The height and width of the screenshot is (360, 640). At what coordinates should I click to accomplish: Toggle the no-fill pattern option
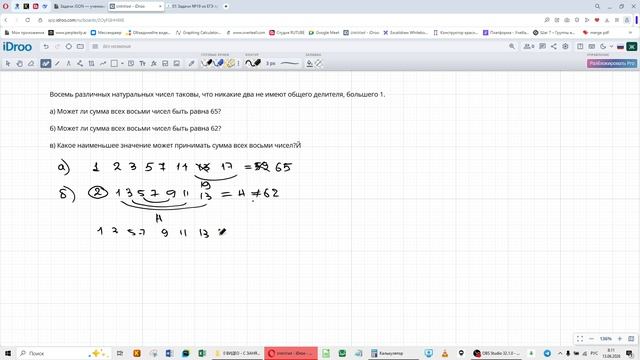(318, 63)
